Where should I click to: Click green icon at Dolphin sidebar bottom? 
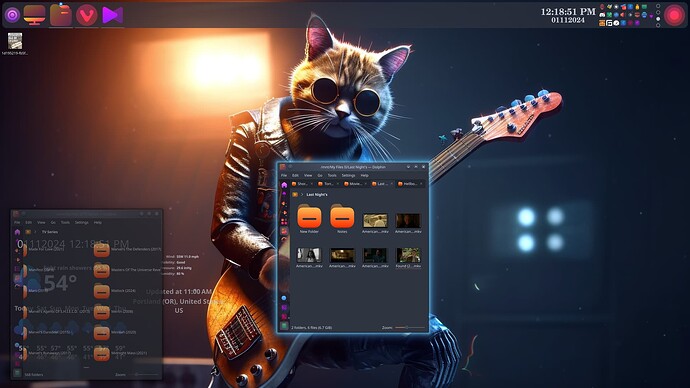click(284, 326)
